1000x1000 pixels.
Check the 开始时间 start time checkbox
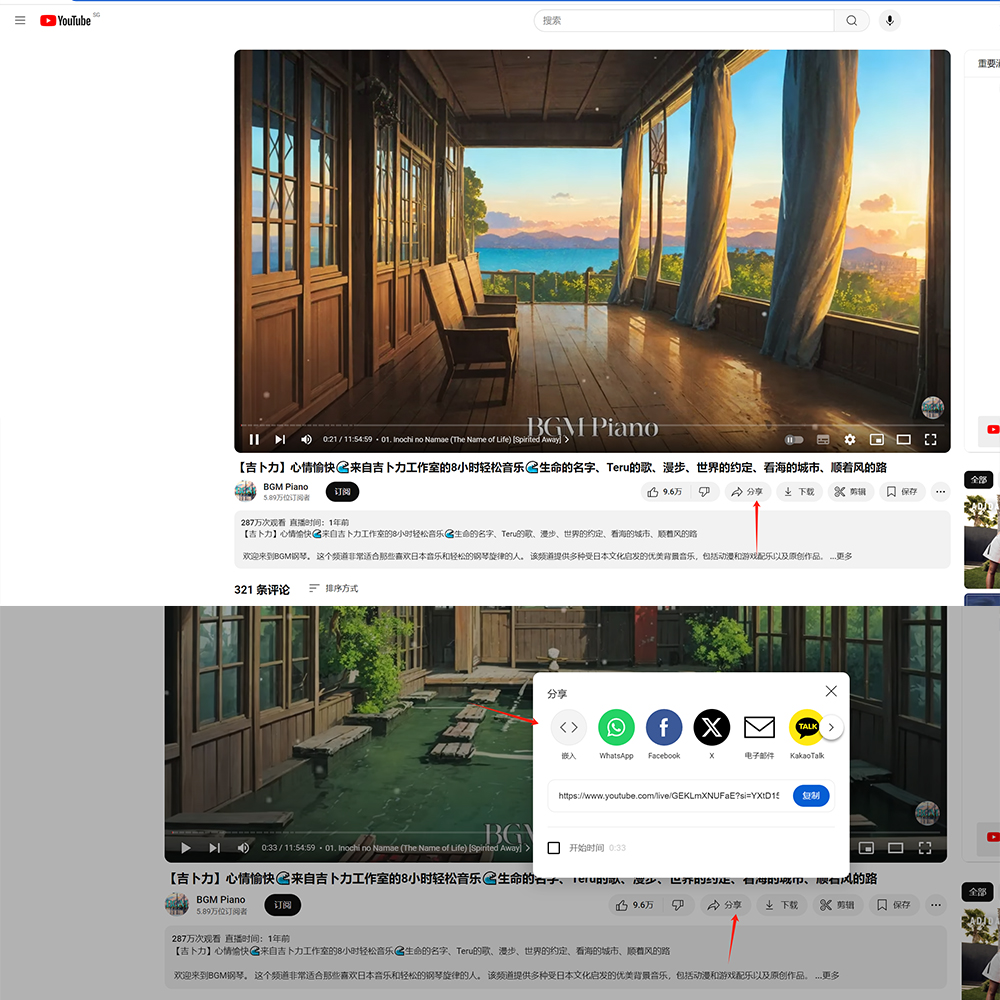tap(554, 848)
